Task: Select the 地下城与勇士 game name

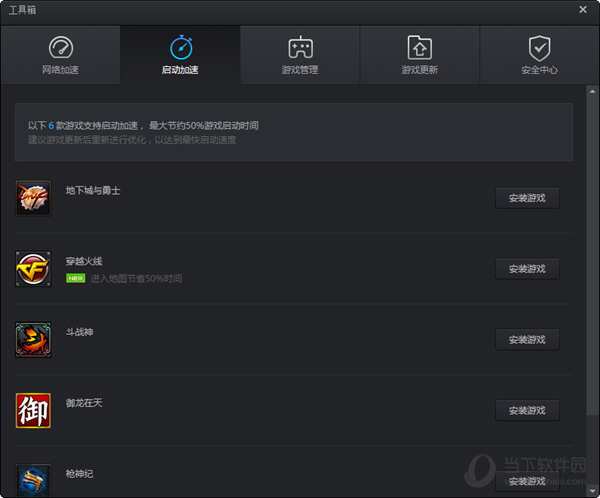Action: point(93,190)
